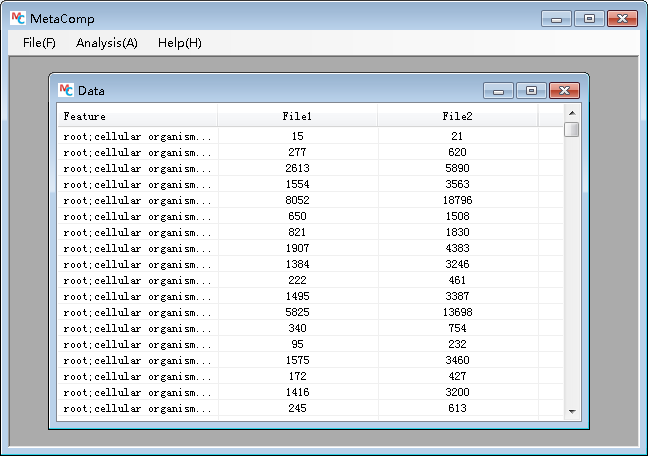Minimize the MetaComp main window

pos(555,19)
